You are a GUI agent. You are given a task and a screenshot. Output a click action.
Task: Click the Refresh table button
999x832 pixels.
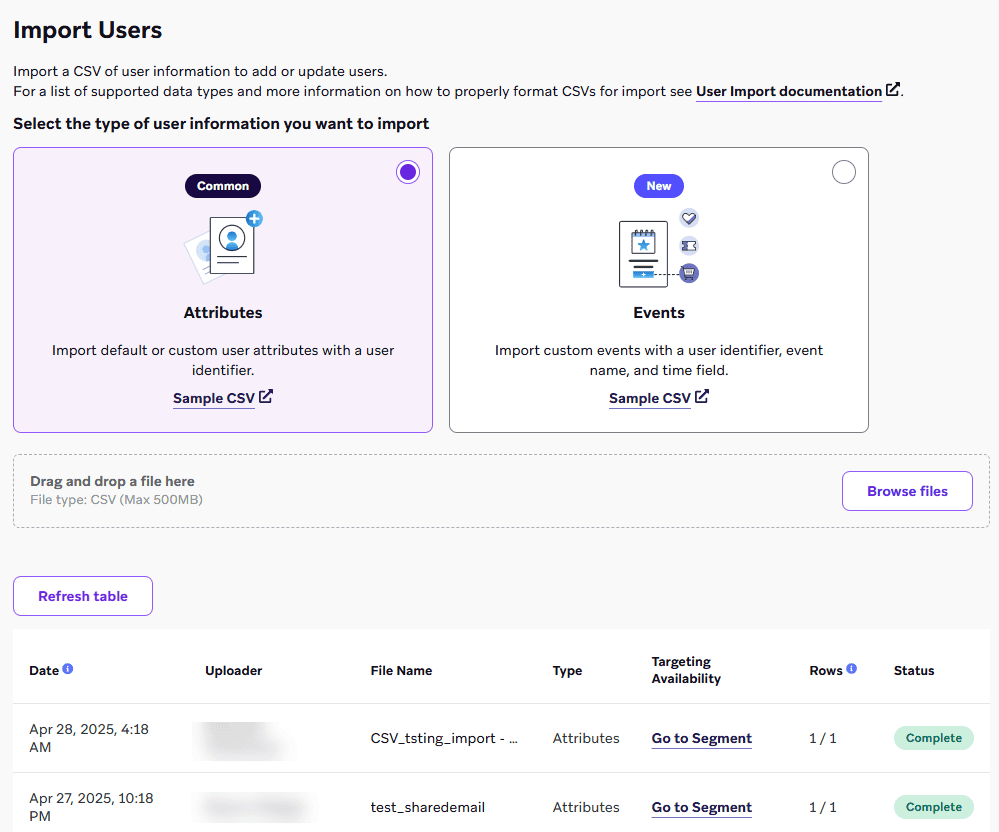pyautogui.click(x=83, y=596)
